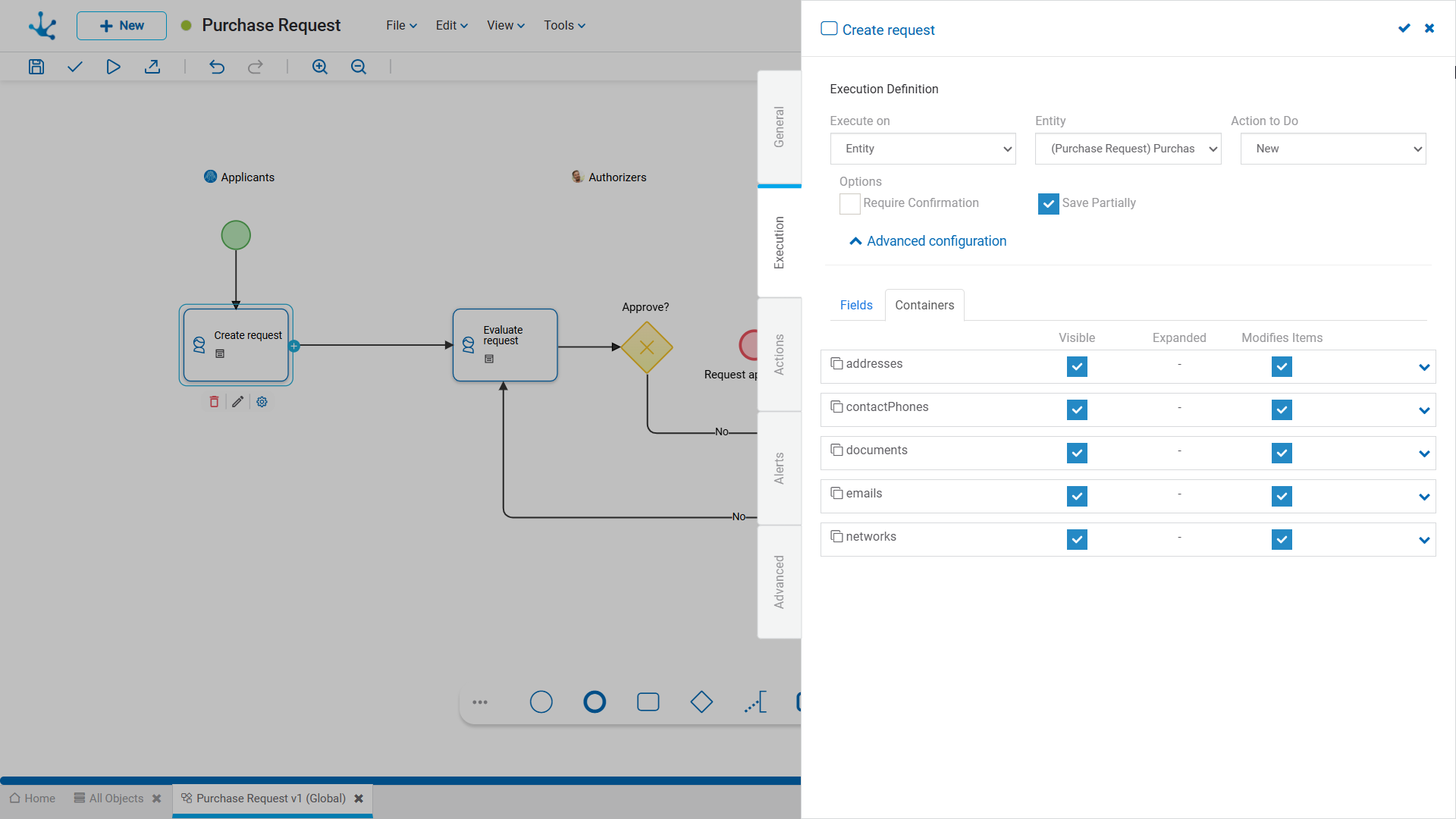Delete the Create request task with the trash icon

coord(214,402)
